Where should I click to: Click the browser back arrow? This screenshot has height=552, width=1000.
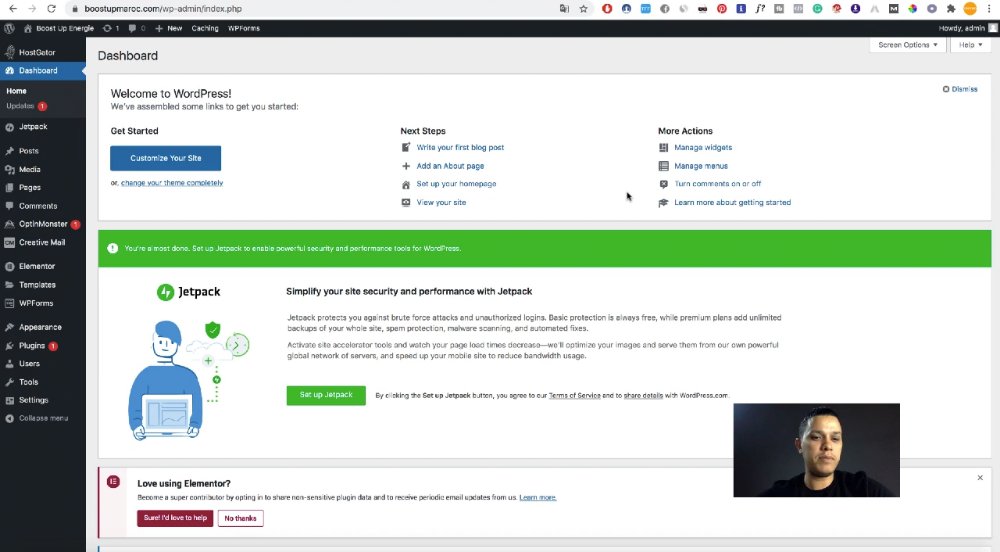tap(13, 9)
